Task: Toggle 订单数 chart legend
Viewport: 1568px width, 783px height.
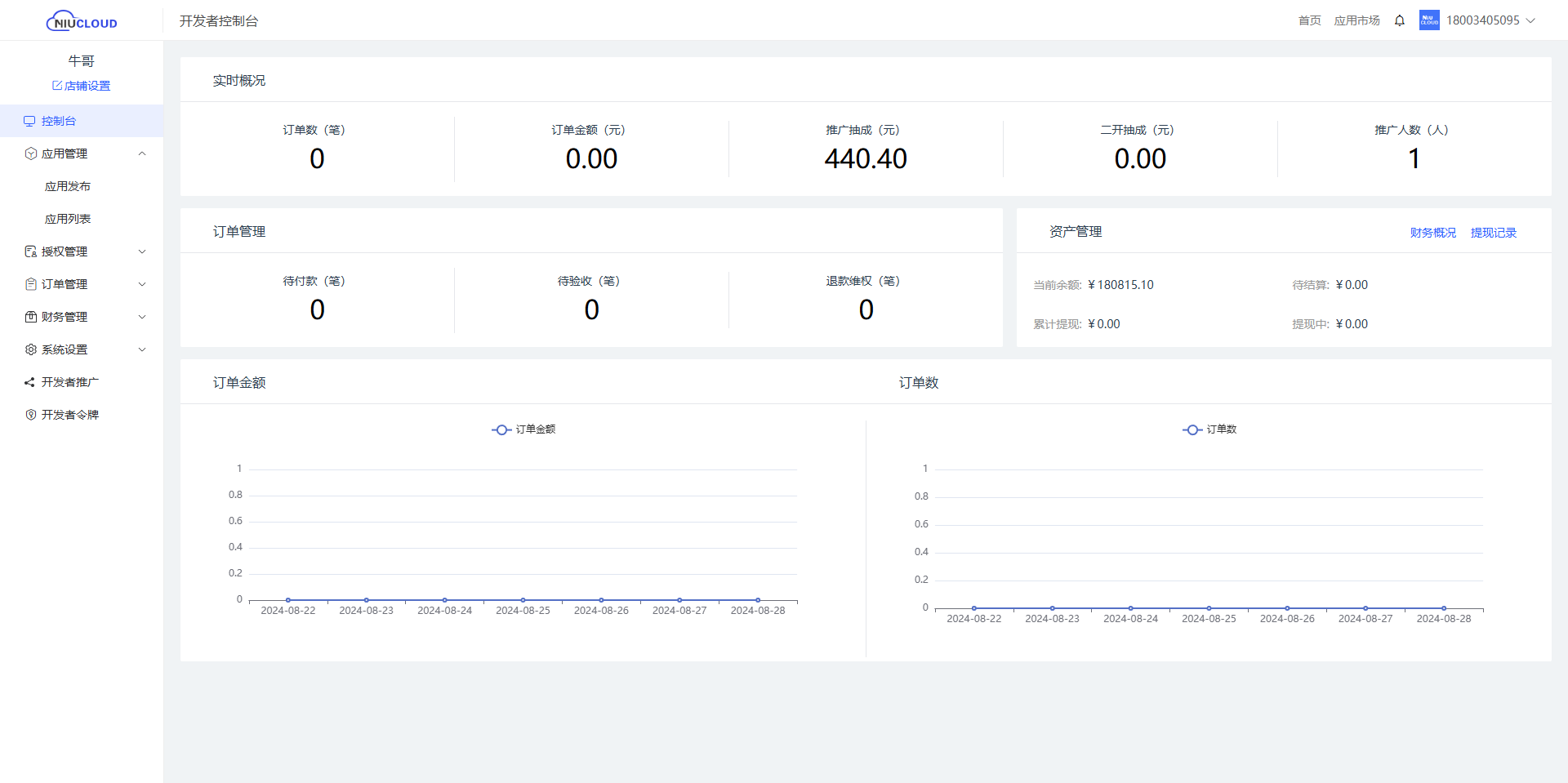Action: tap(1209, 429)
